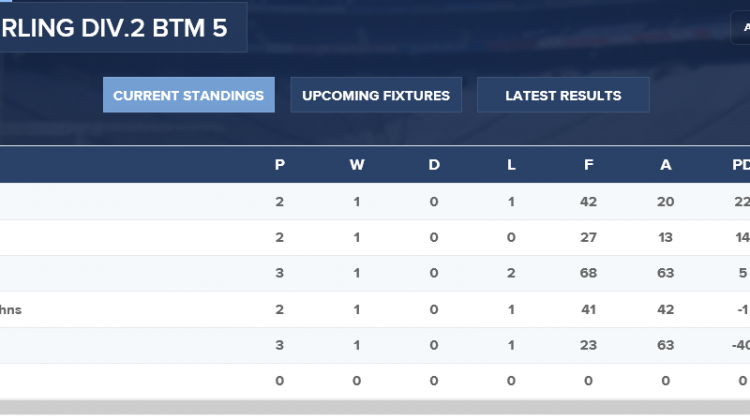Open the team name ending in "hns"
Viewport: 750px width, 420px height.
click(11, 310)
